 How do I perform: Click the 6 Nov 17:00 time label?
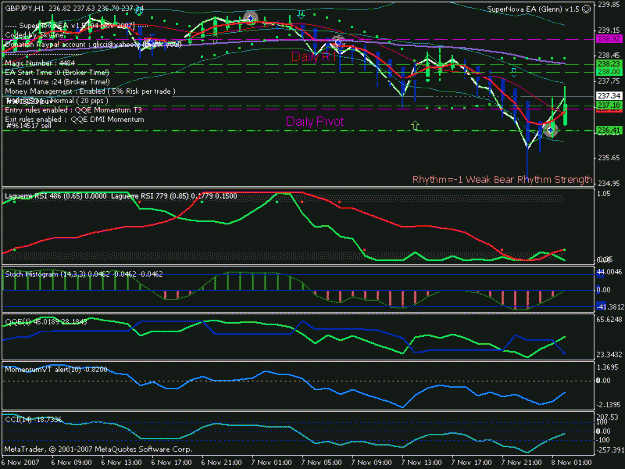[x=171, y=463]
